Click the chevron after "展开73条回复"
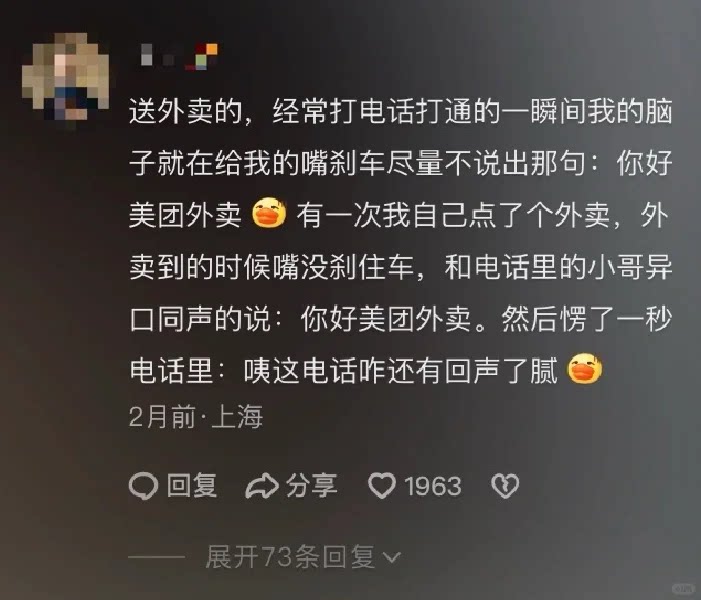This screenshot has width=701, height=600. [x=392, y=558]
